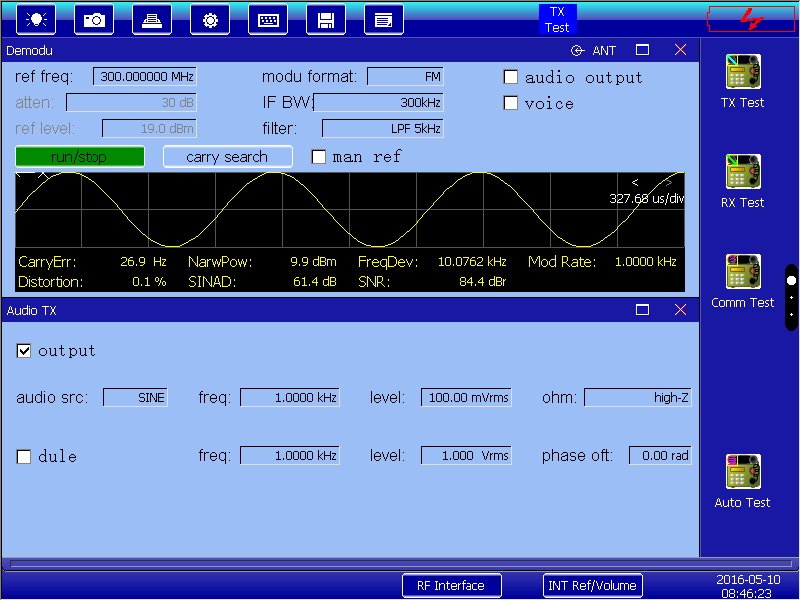
Task: Click the Audio TX panel title
Action: [32, 310]
